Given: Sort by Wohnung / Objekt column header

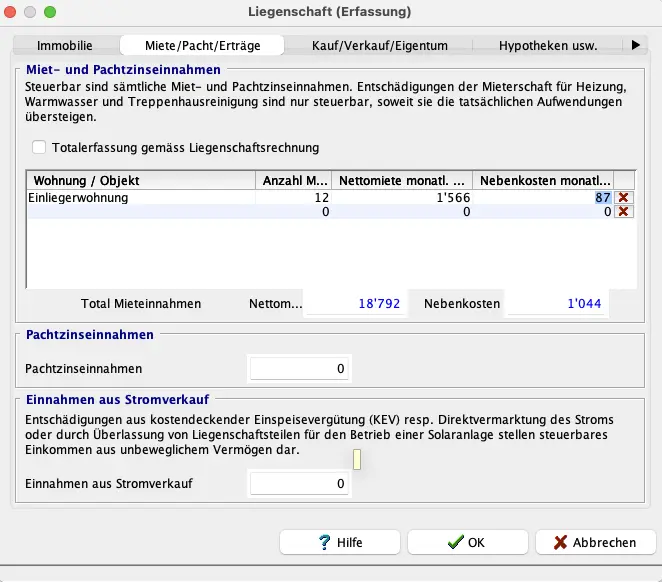Looking at the screenshot, I should [x=140, y=181].
